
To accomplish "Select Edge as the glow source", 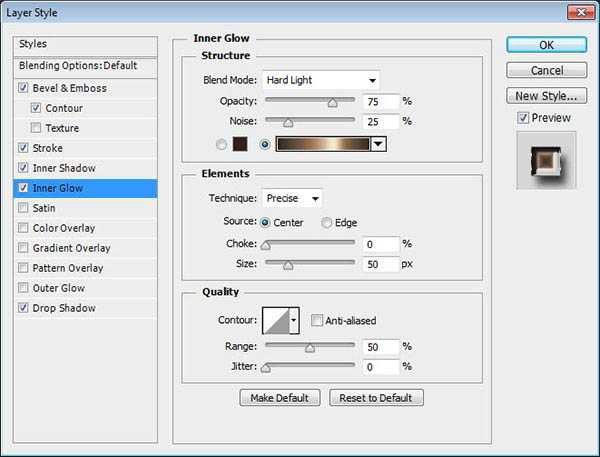I will pyautogui.click(x=327, y=223).
